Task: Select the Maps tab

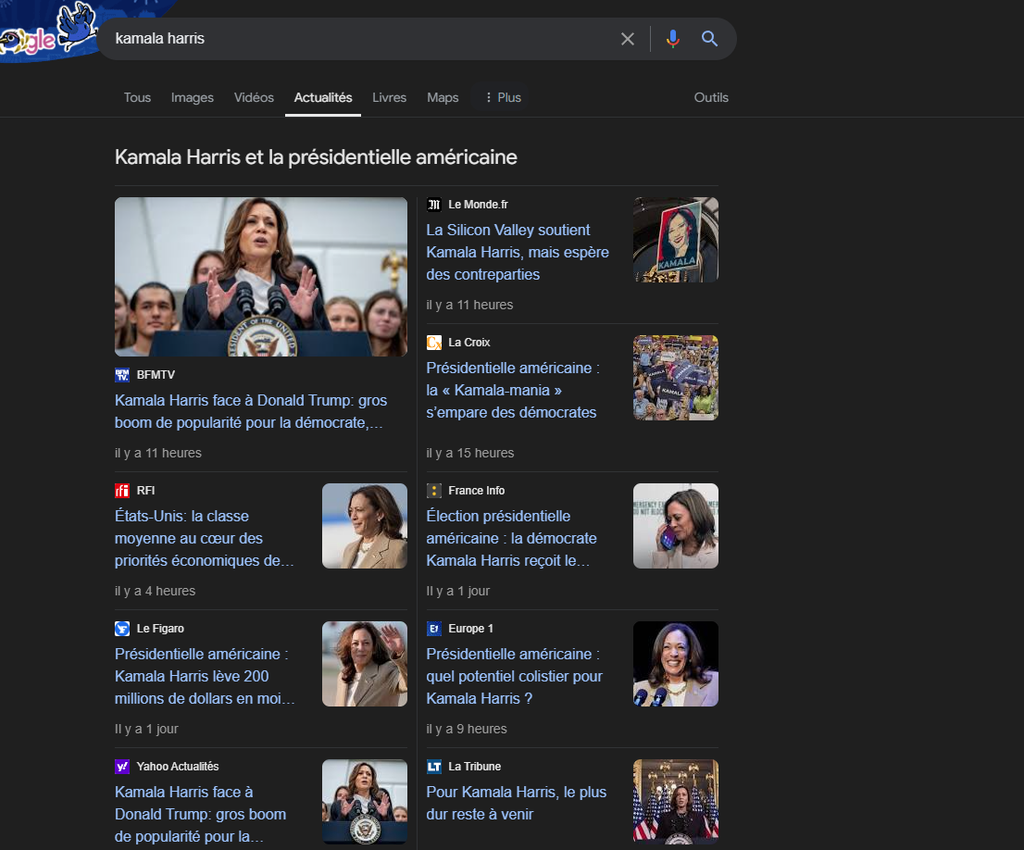Action: click(442, 97)
